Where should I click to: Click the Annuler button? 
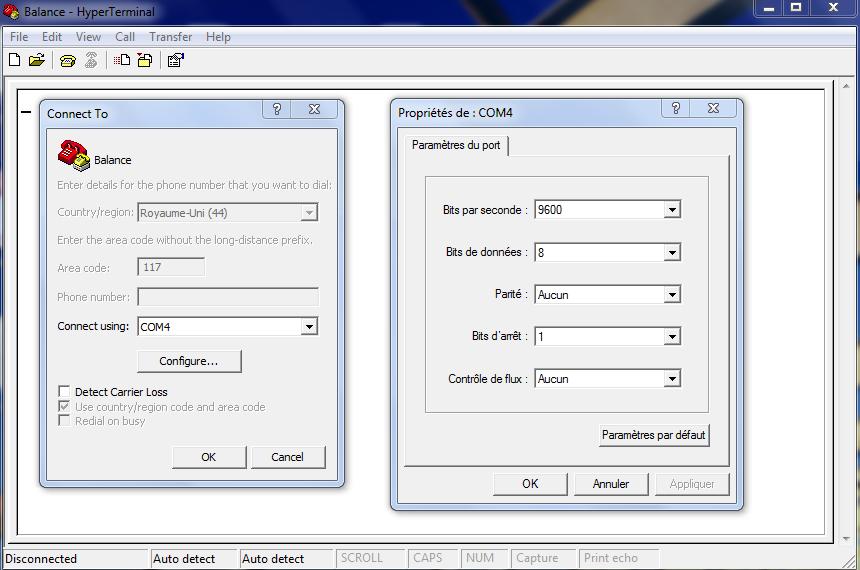(611, 484)
